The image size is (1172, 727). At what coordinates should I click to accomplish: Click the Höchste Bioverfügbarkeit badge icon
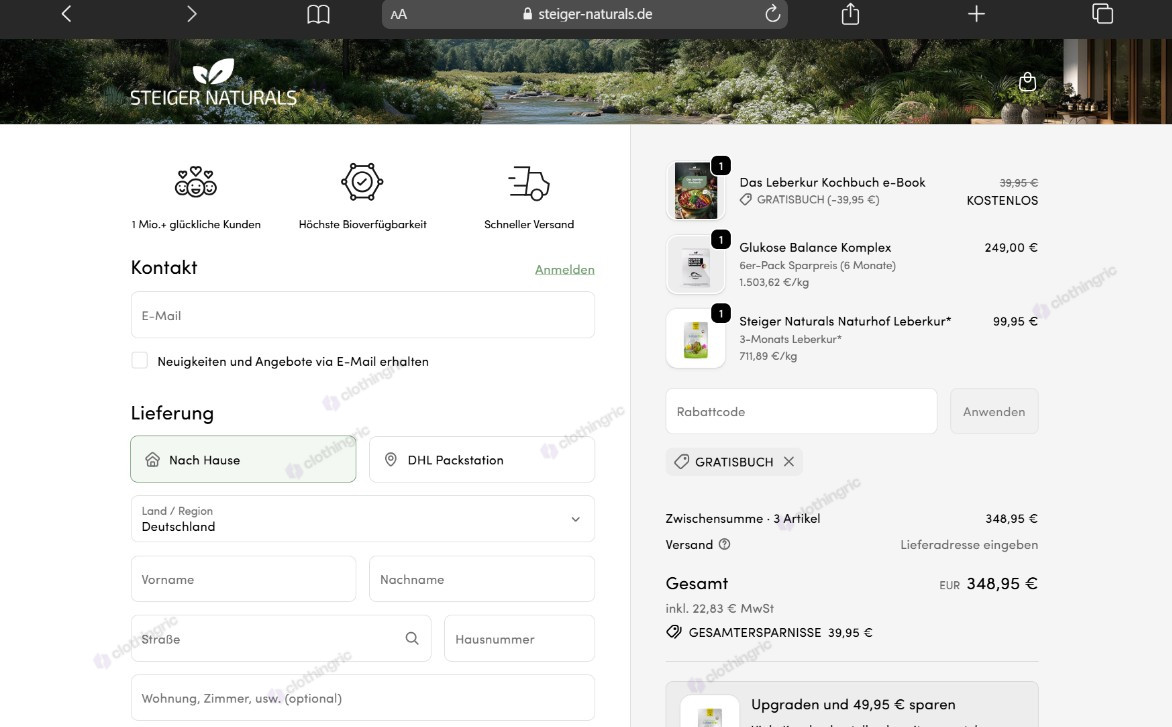pyautogui.click(x=363, y=182)
